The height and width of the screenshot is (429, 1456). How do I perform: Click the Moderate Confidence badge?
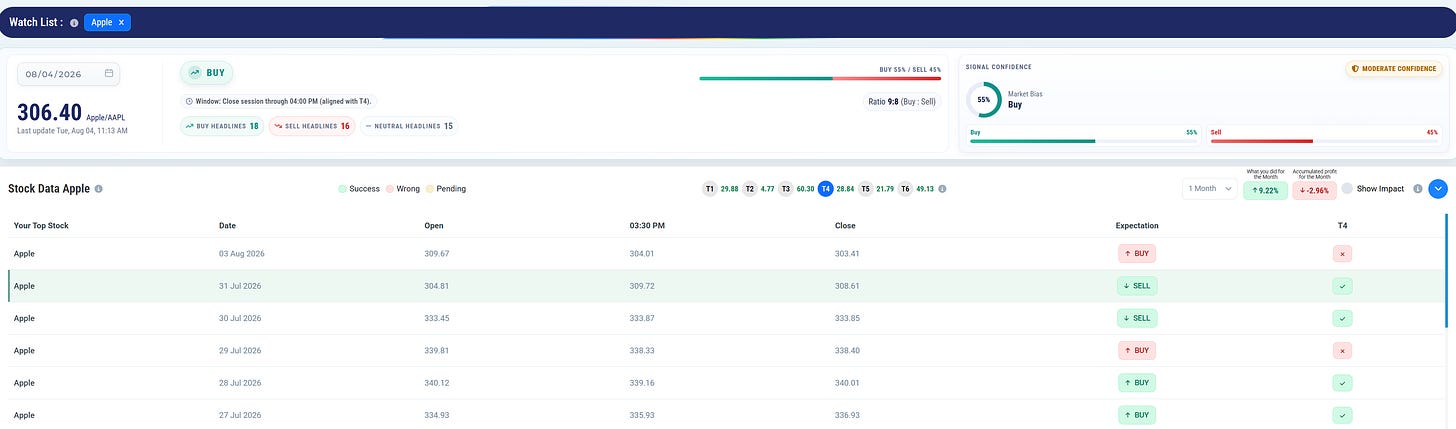(x=1392, y=69)
